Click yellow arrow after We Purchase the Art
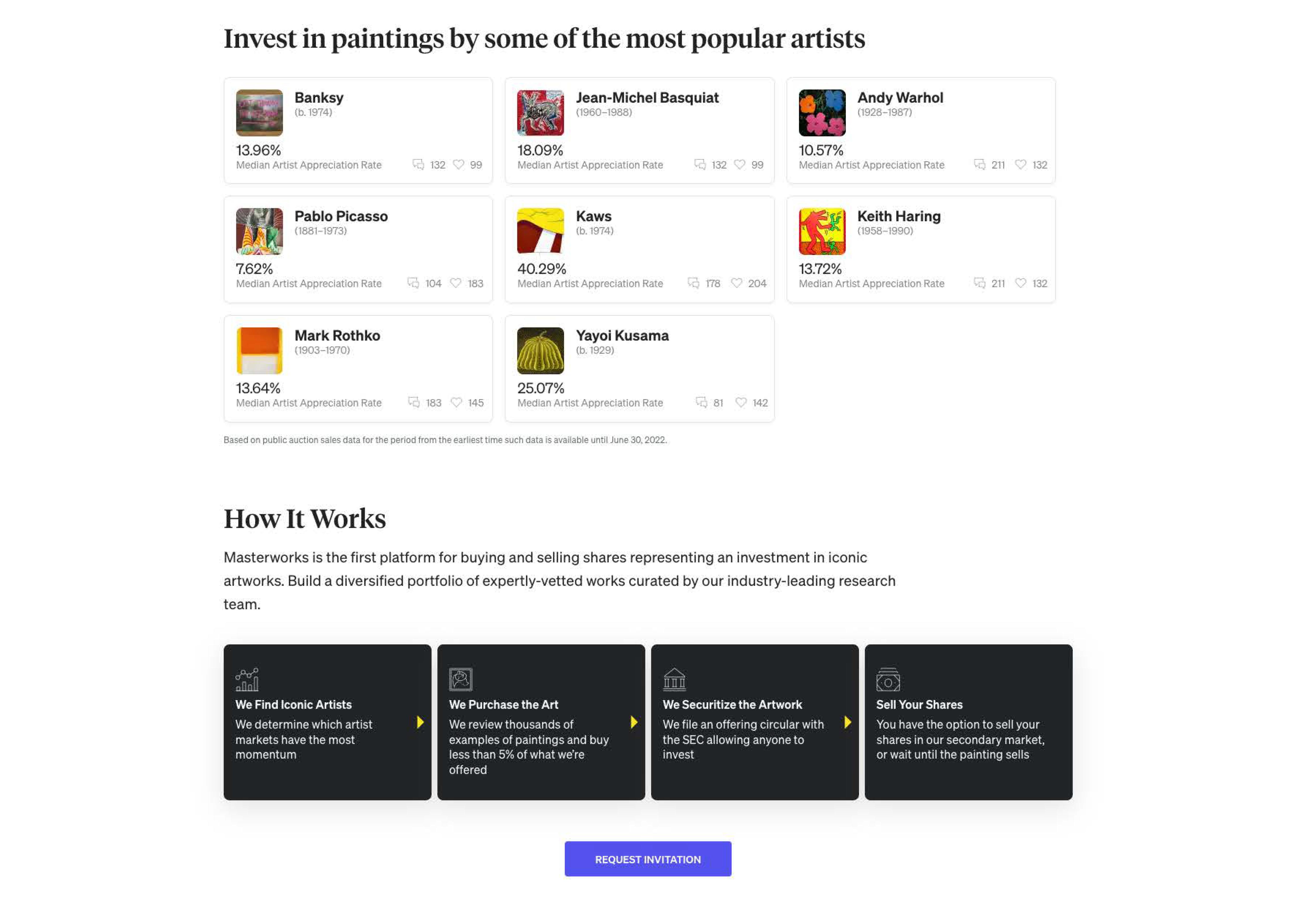 [634, 722]
